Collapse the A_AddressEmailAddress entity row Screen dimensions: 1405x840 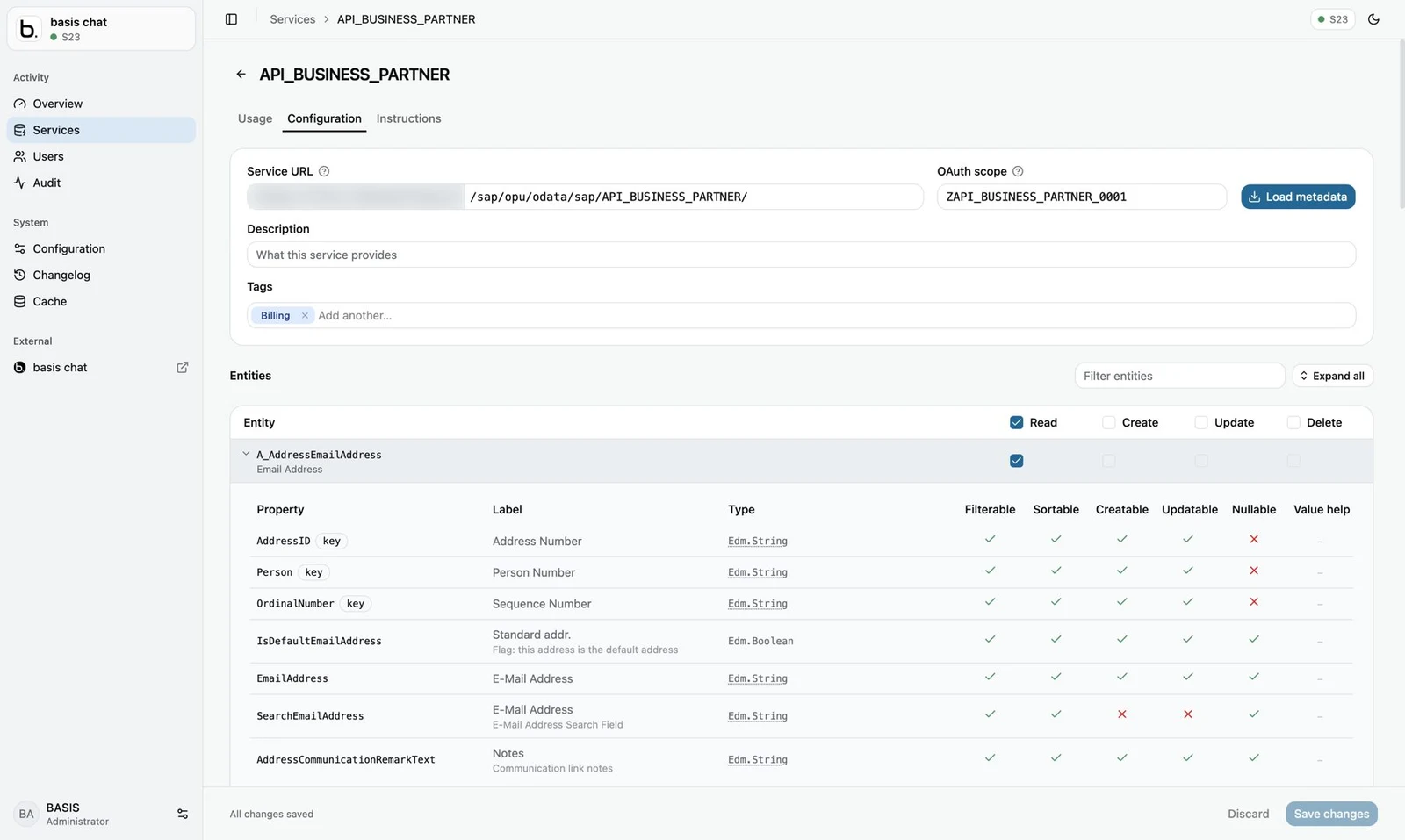[246, 454]
